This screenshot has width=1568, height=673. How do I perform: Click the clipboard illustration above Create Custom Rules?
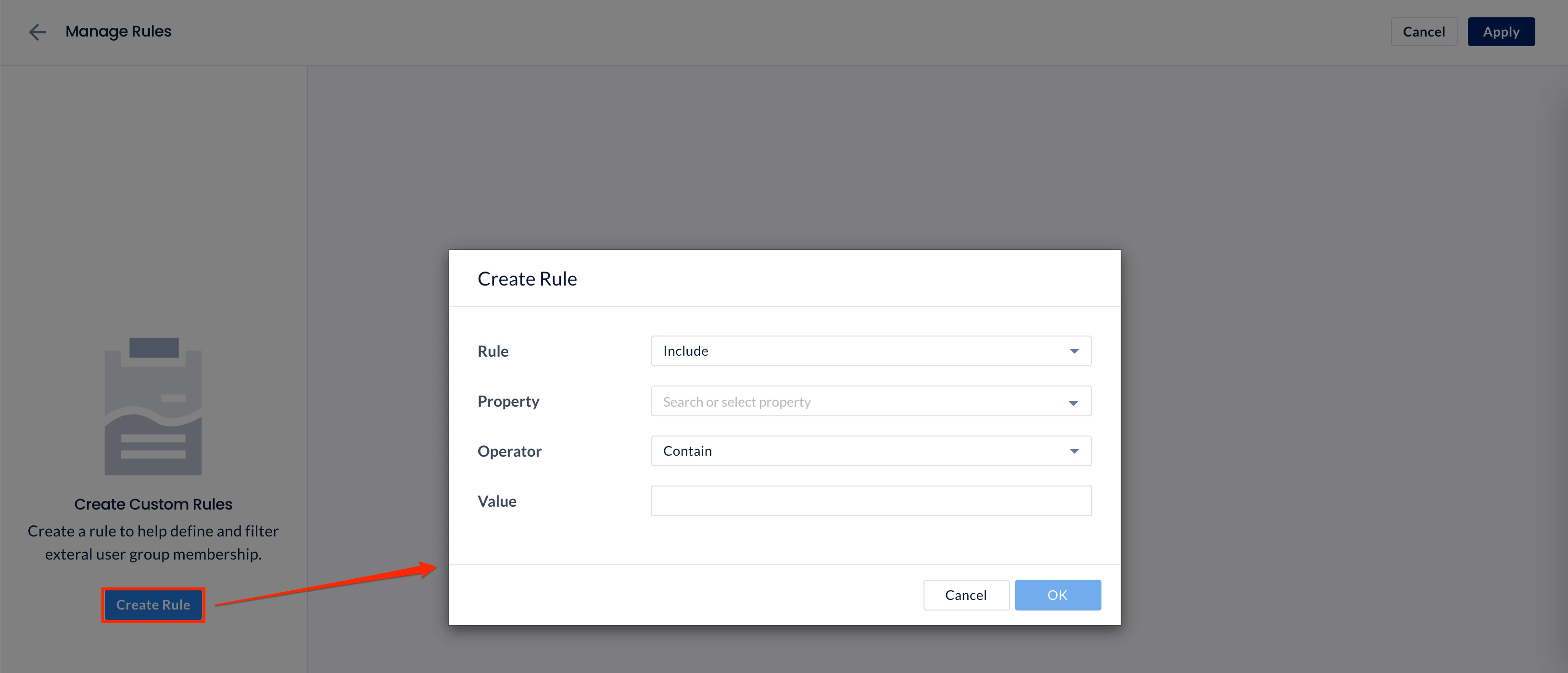pos(153,406)
